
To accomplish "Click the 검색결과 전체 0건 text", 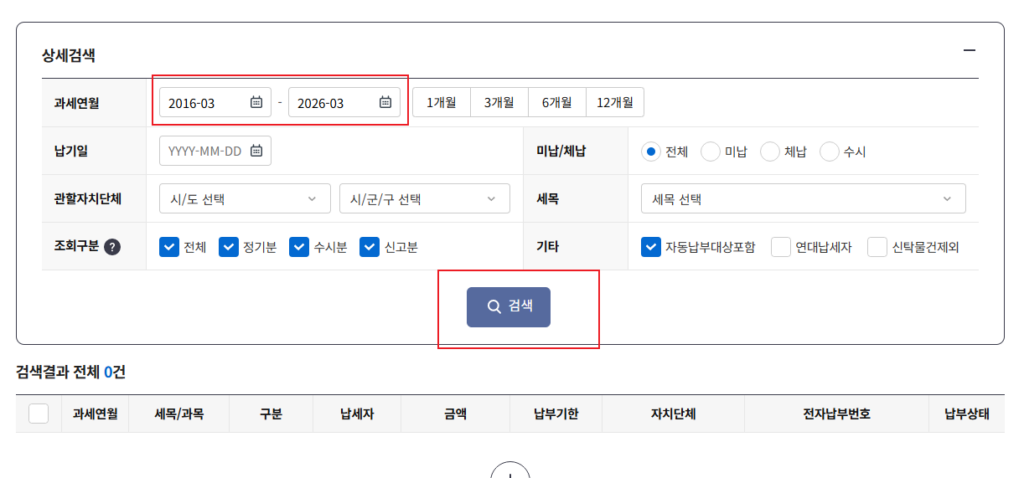I will tap(71, 372).
